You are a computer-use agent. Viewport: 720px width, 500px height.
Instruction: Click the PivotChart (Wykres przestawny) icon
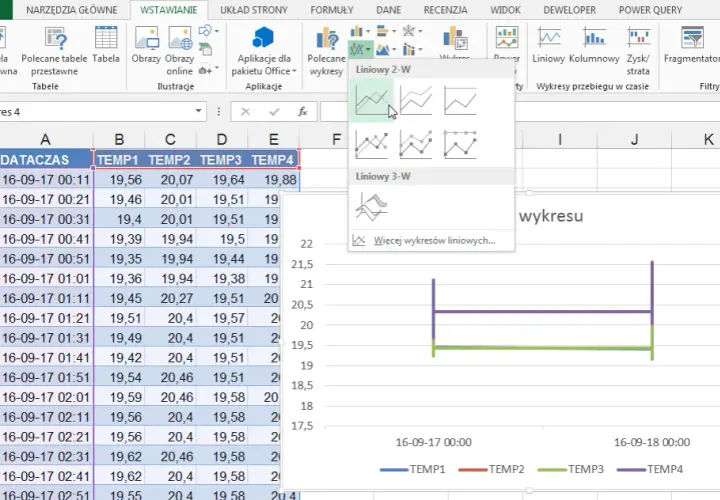tap(455, 38)
